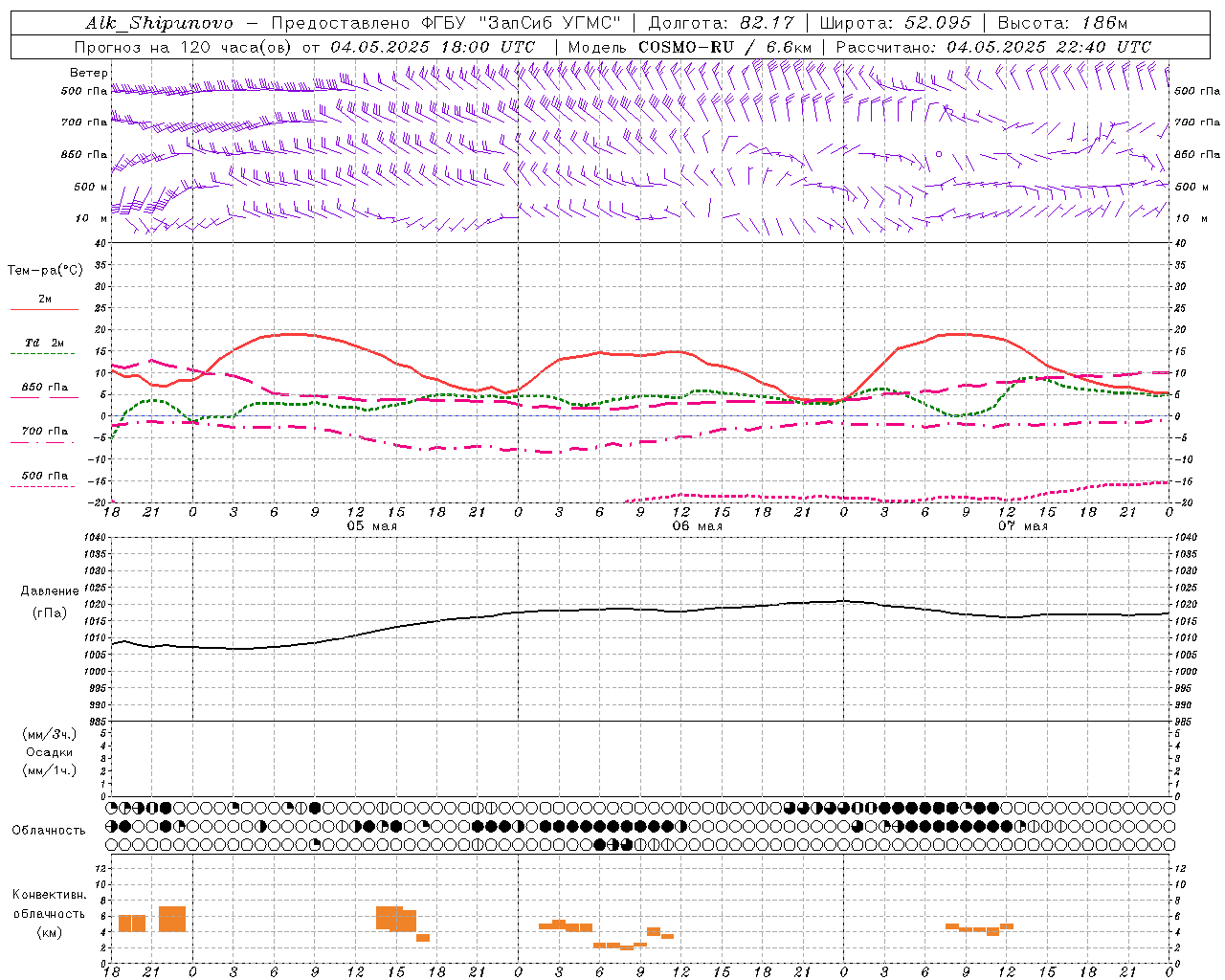Click the '500 м' label left of wind panel
The height and width of the screenshot is (980, 1225).
point(91,187)
